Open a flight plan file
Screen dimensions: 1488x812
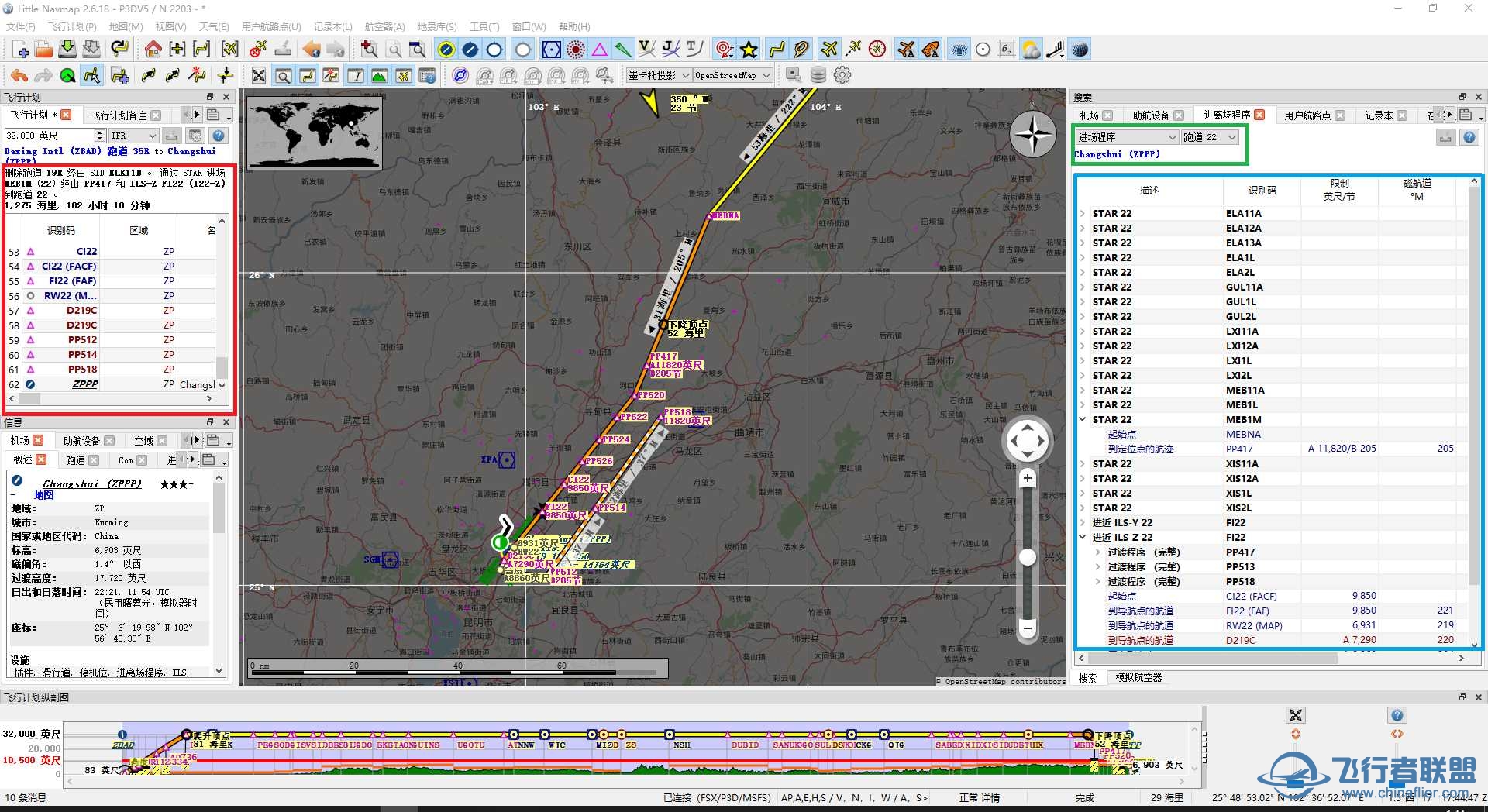[43, 50]
